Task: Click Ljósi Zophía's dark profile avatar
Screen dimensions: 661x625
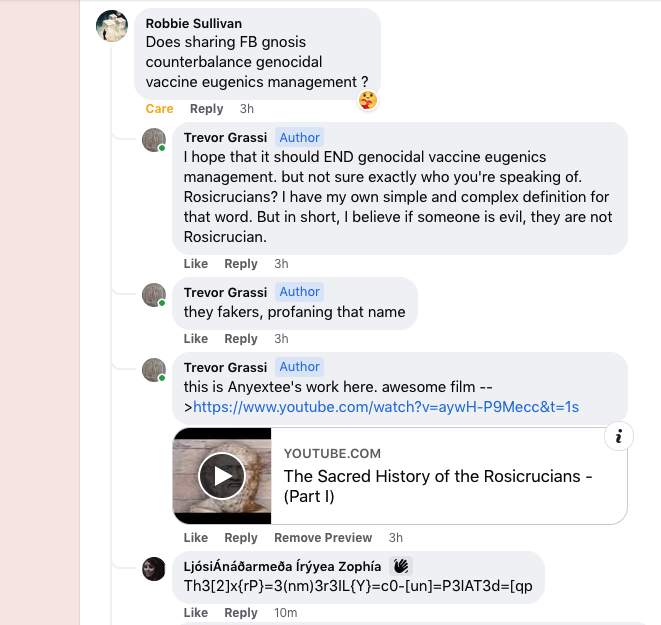Action: tap(153, 569)
